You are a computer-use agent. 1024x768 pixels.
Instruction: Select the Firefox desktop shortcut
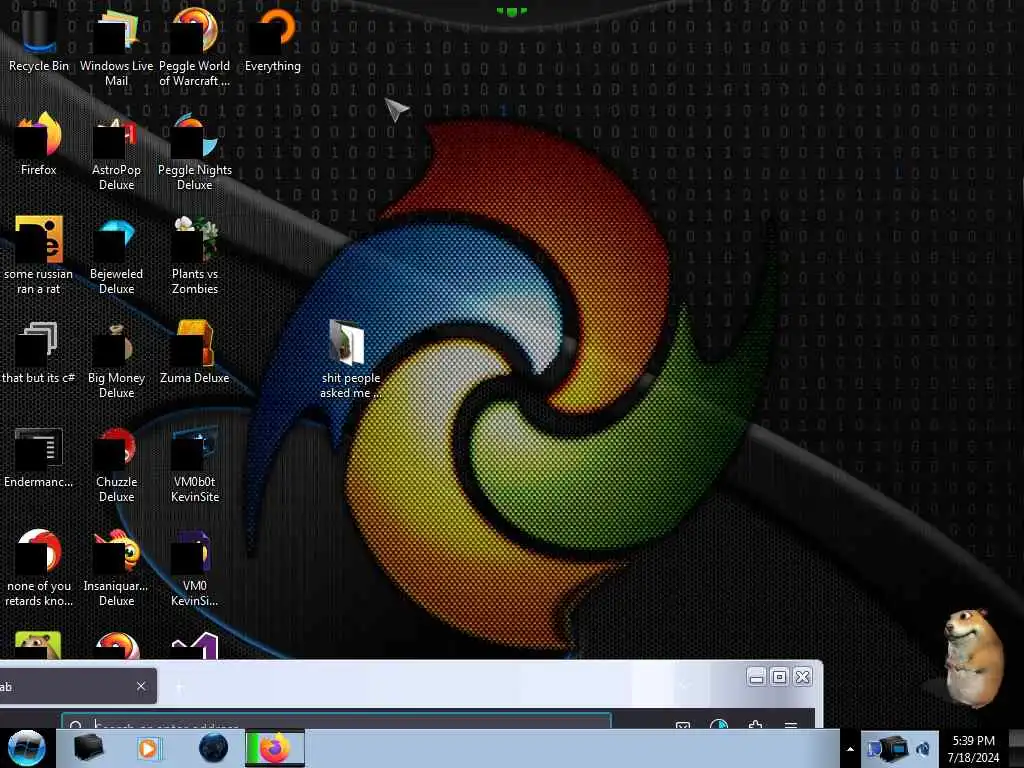tap(39, 145)
